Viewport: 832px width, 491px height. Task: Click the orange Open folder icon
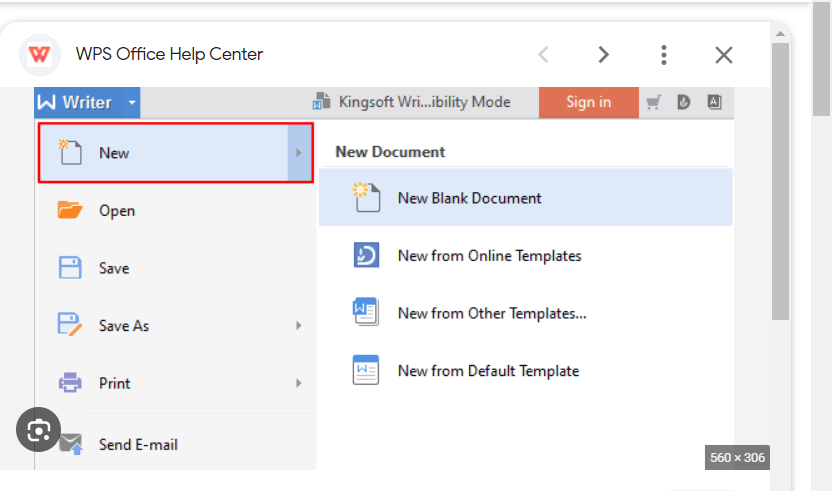coord(70,210)
